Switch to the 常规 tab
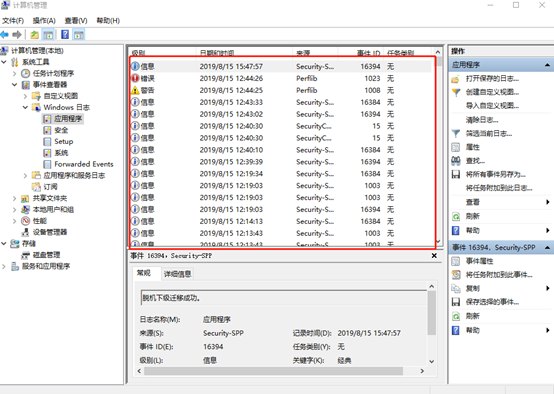Viewport: 554px width, 394px height. [144, 273]
